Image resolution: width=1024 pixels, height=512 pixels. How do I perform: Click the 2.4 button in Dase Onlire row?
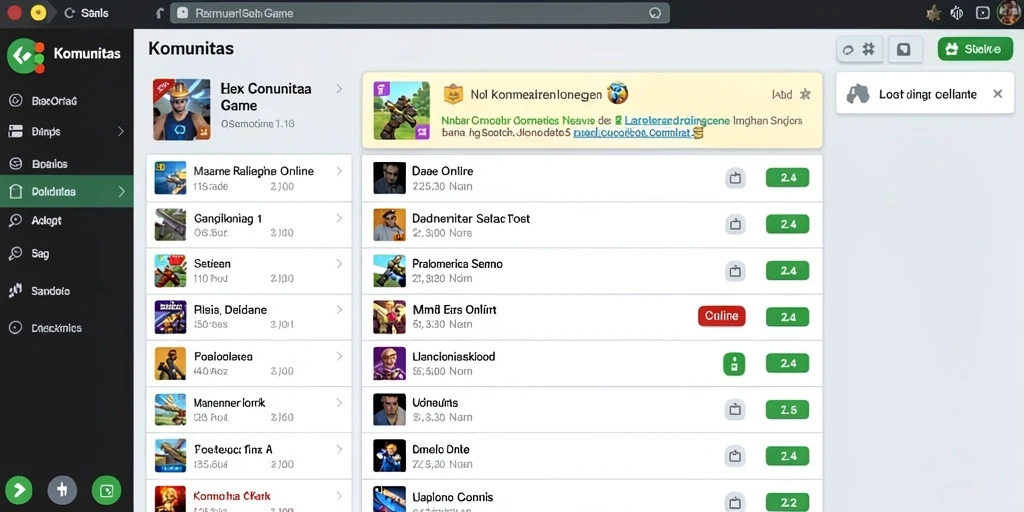(x=787, y=178)
